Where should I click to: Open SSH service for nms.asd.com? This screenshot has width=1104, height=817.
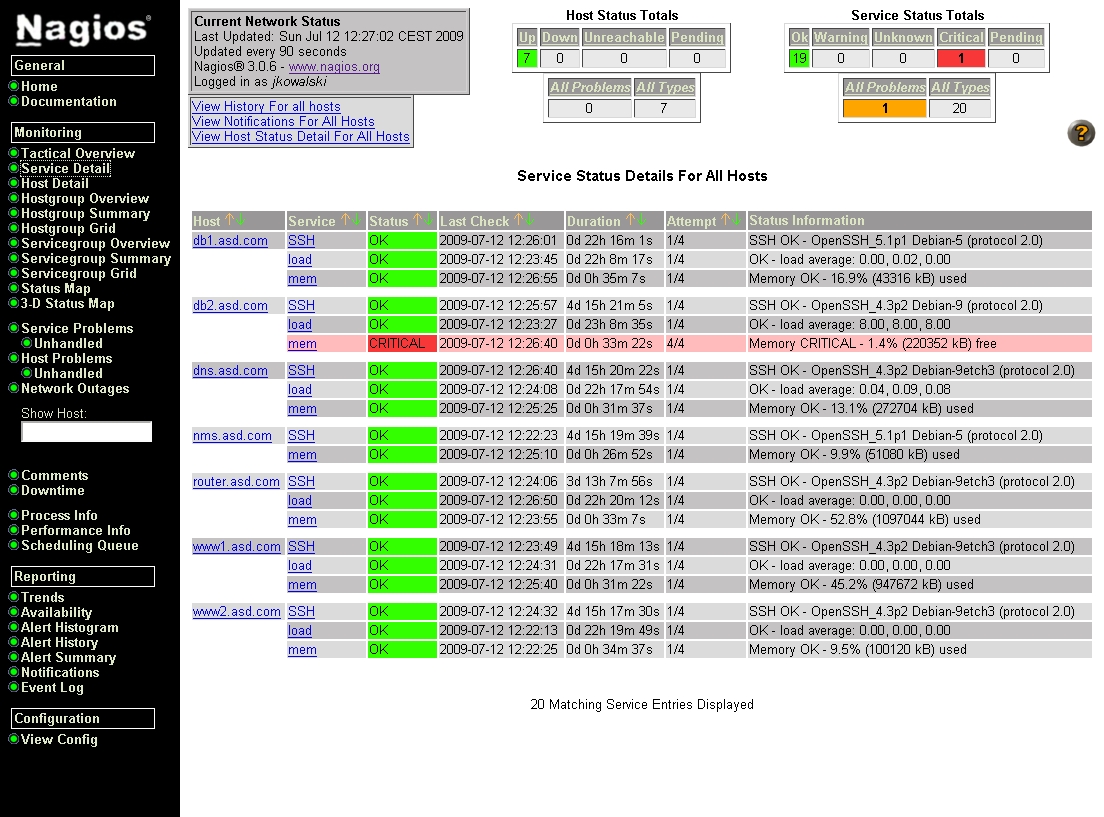[301, 436]
